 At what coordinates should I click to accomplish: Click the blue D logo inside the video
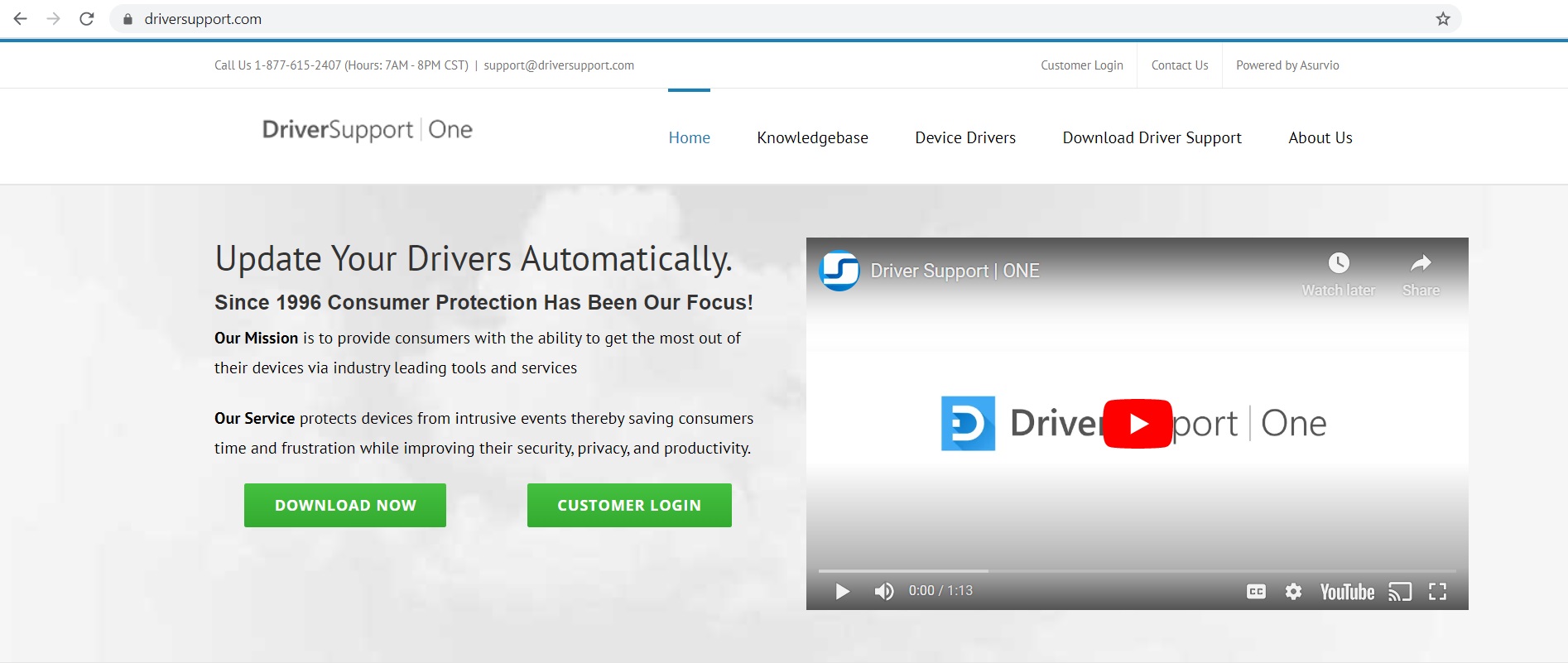click(x=968, y=423)
